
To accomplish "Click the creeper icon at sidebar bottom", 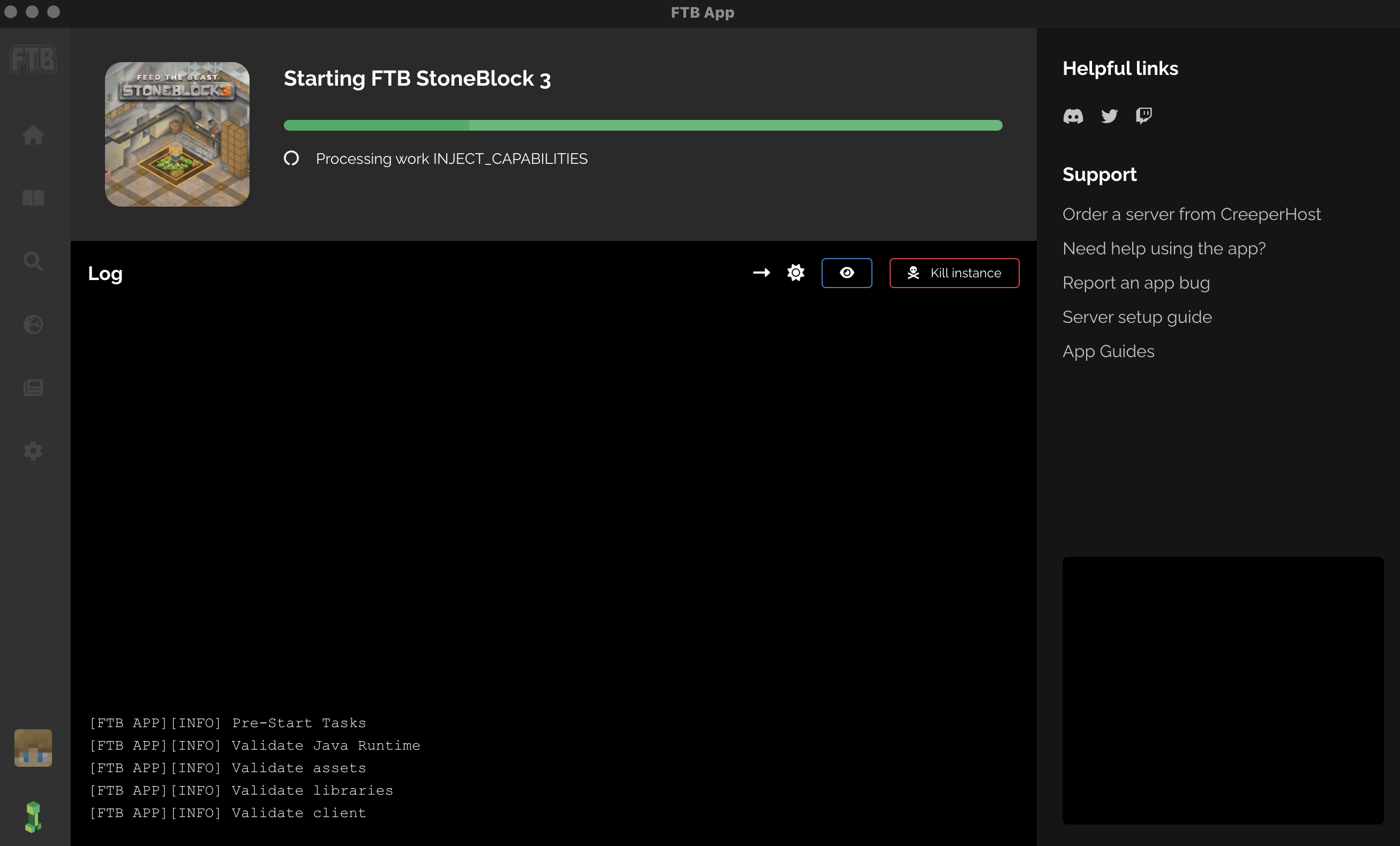I will coord(33,817).
